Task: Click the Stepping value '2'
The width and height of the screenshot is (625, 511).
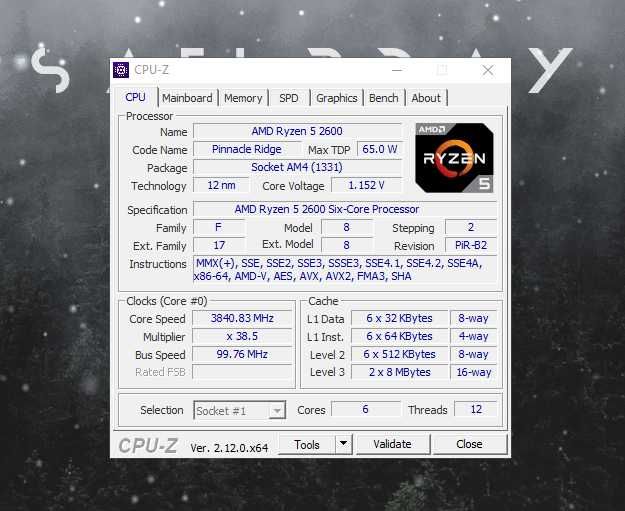Action: pos(471,227)
